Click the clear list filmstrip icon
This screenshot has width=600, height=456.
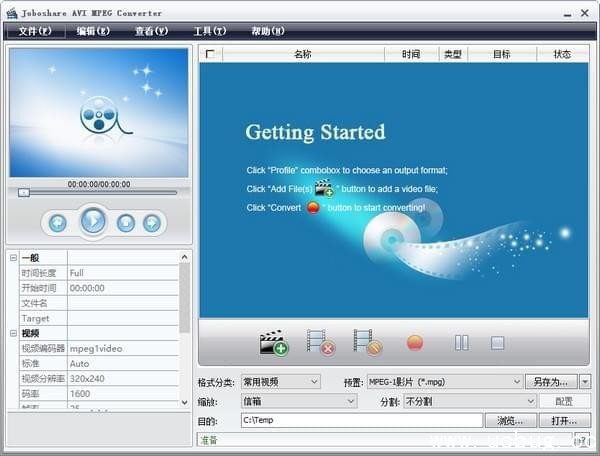click(367, 343)
